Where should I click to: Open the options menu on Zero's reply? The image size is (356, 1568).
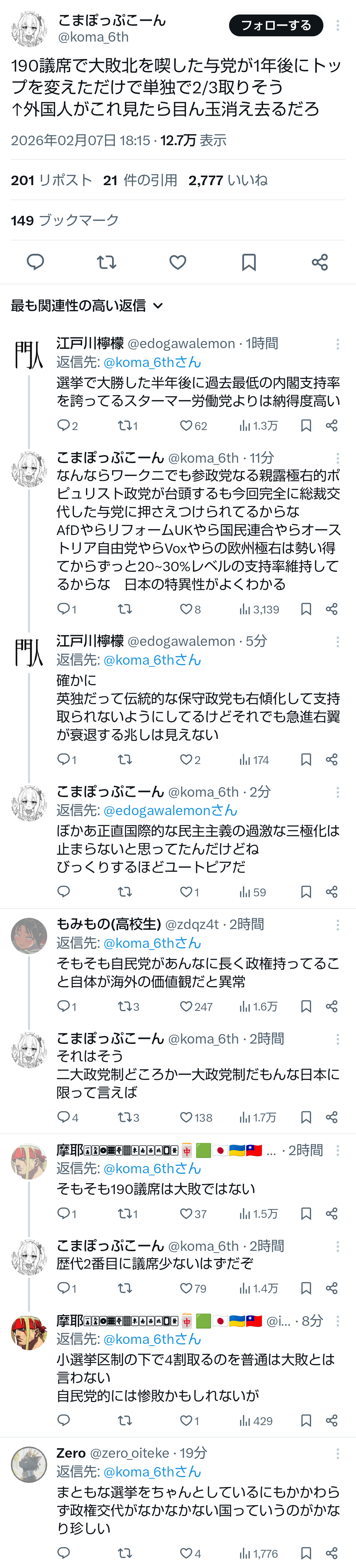(338, 1453)
